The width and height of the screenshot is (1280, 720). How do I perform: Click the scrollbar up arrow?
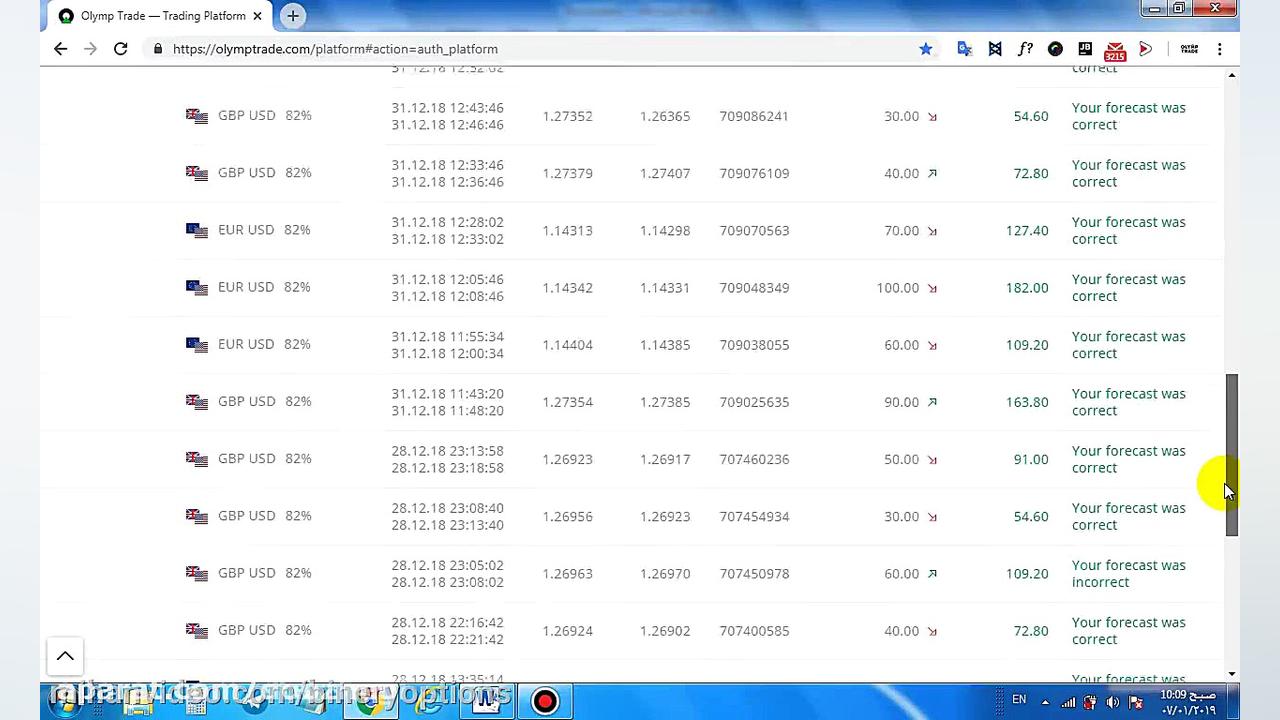(1232, 76)
